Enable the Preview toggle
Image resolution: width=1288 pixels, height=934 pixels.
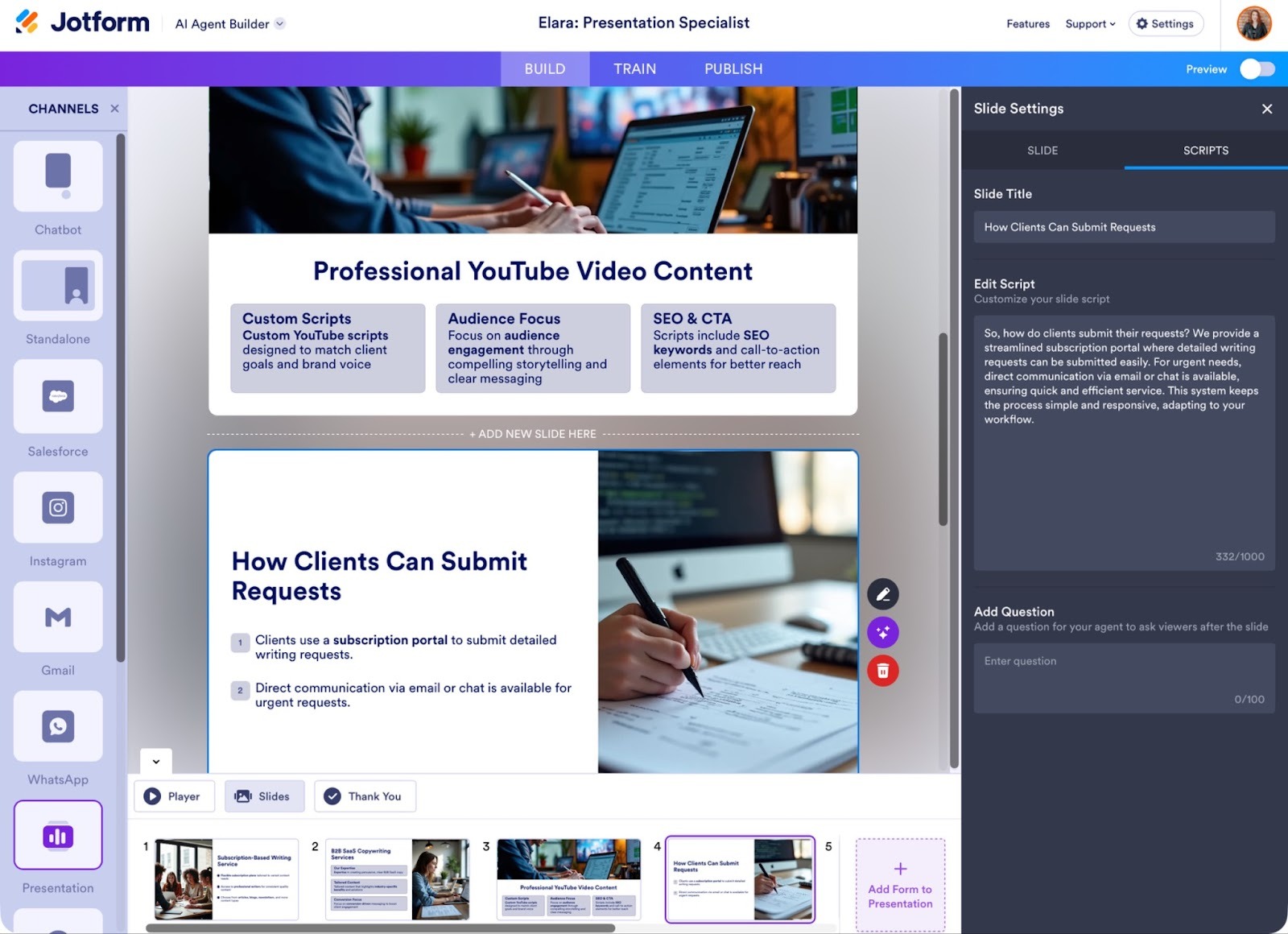tap(1257, 69)
